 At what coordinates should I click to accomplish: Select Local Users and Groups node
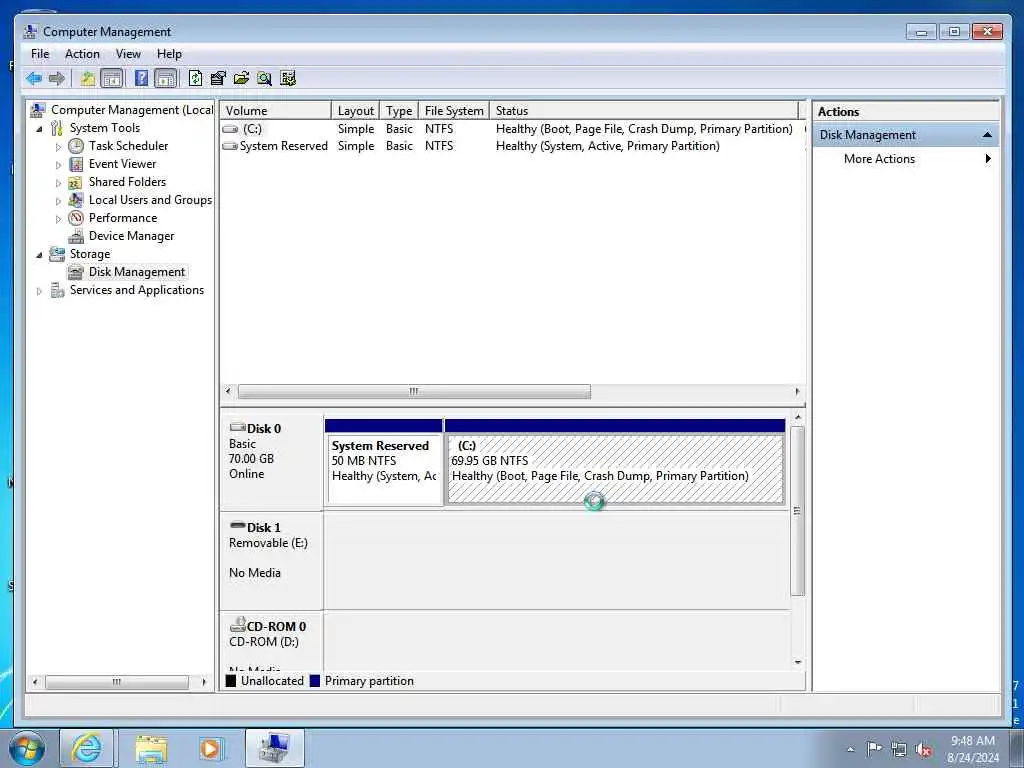point(150,200)
